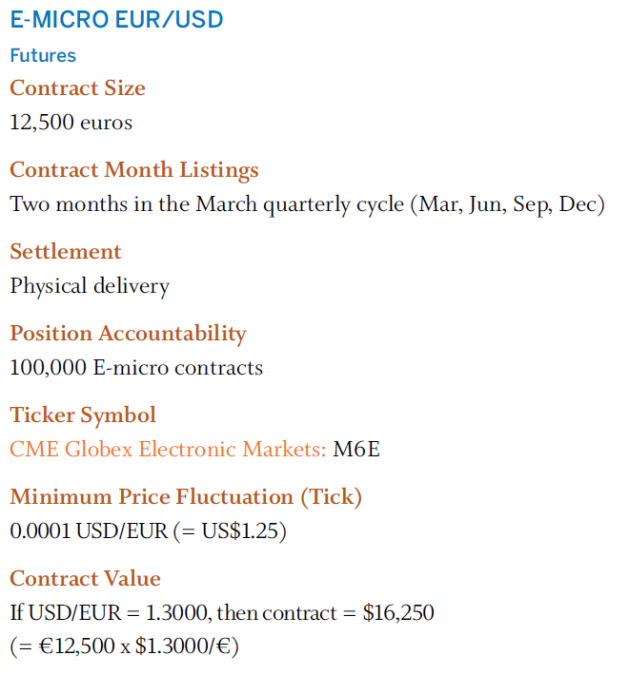The height and width of the screenshot is (675, 632).
Task: Select the Settlement heading
Action: point(65,251)
